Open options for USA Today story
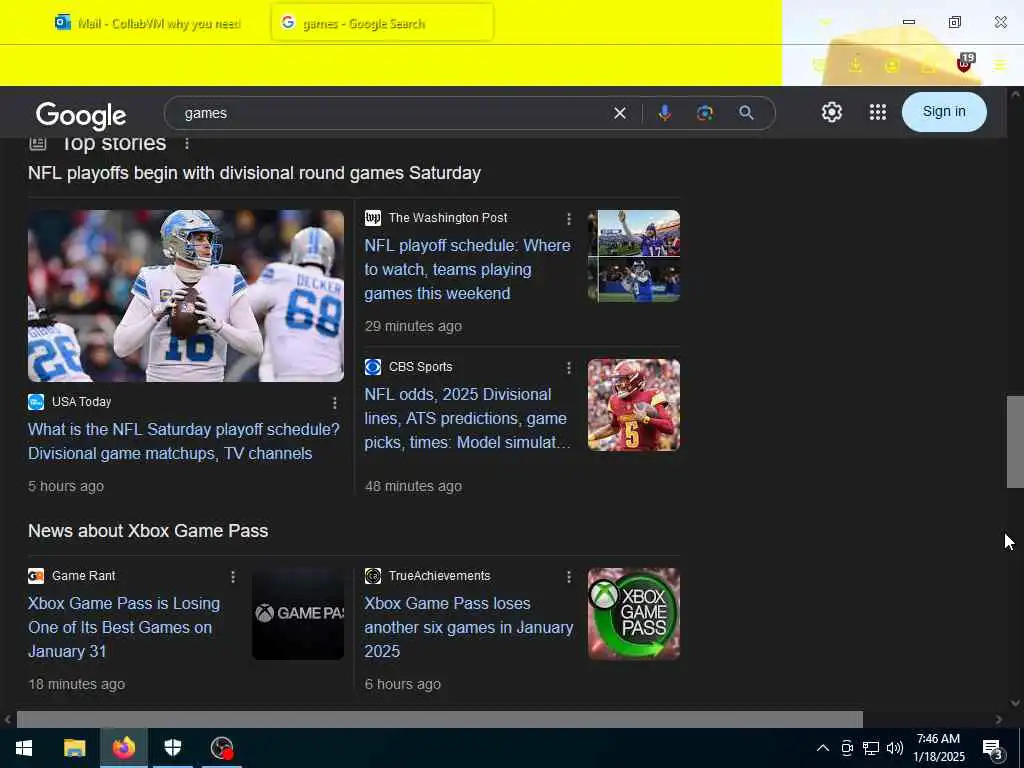 click(334, 403)
